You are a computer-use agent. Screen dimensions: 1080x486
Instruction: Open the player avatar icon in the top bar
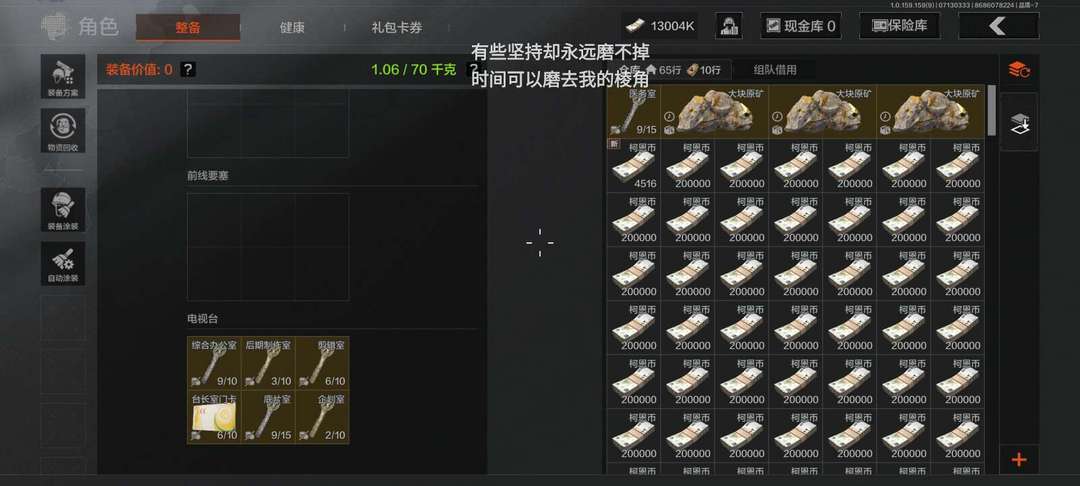coord(729,26)
